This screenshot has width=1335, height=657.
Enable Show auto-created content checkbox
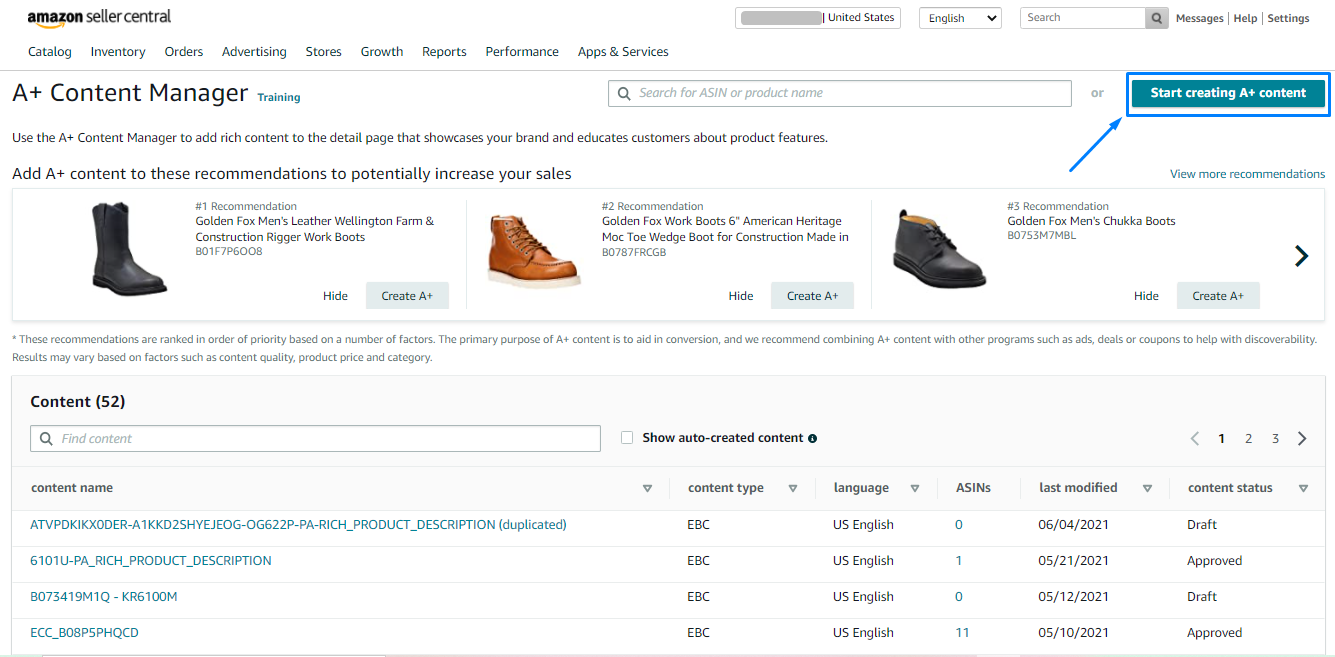pyautogui.click(x=627, y=438)
